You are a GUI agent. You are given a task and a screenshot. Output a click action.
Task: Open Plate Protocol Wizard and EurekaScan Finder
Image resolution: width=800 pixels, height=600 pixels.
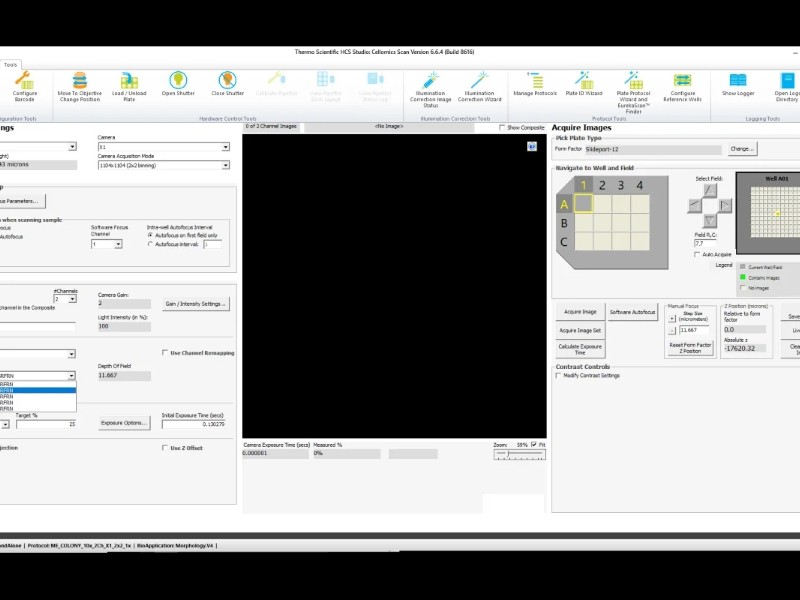point(633,92)
